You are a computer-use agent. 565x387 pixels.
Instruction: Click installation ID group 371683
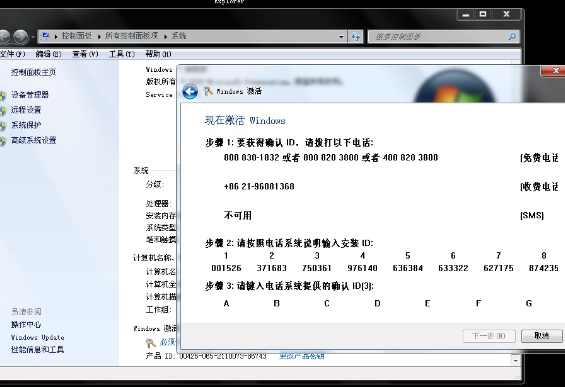(x=272, y=268)
